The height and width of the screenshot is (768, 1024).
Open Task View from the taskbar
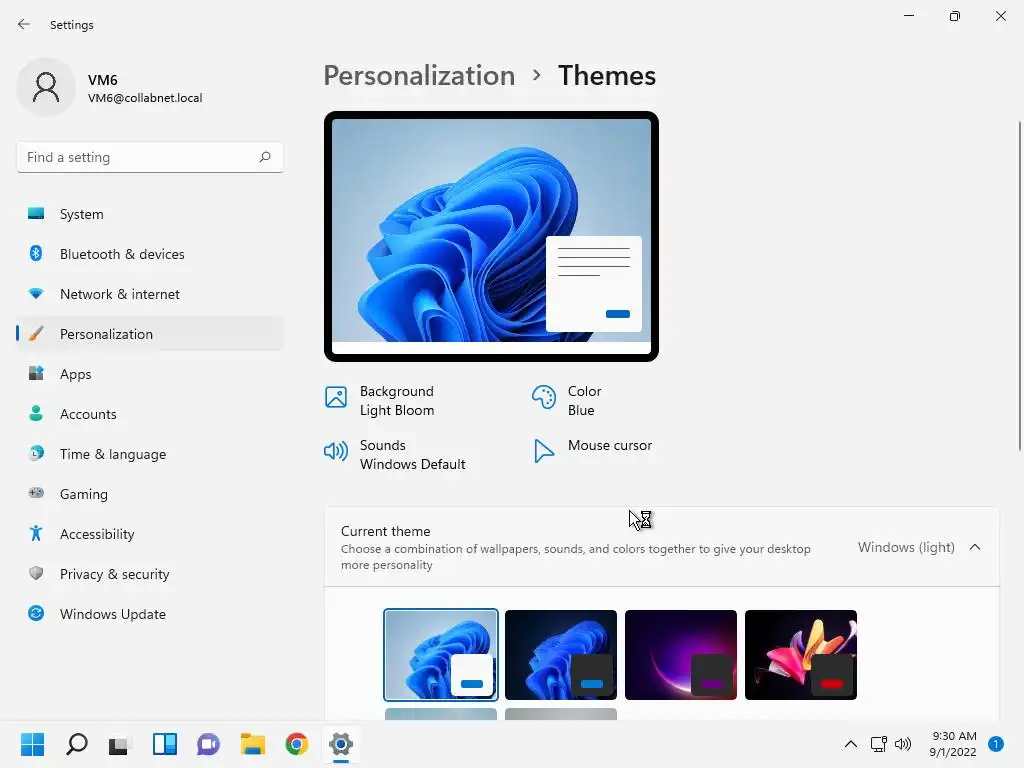pos(120,744)
